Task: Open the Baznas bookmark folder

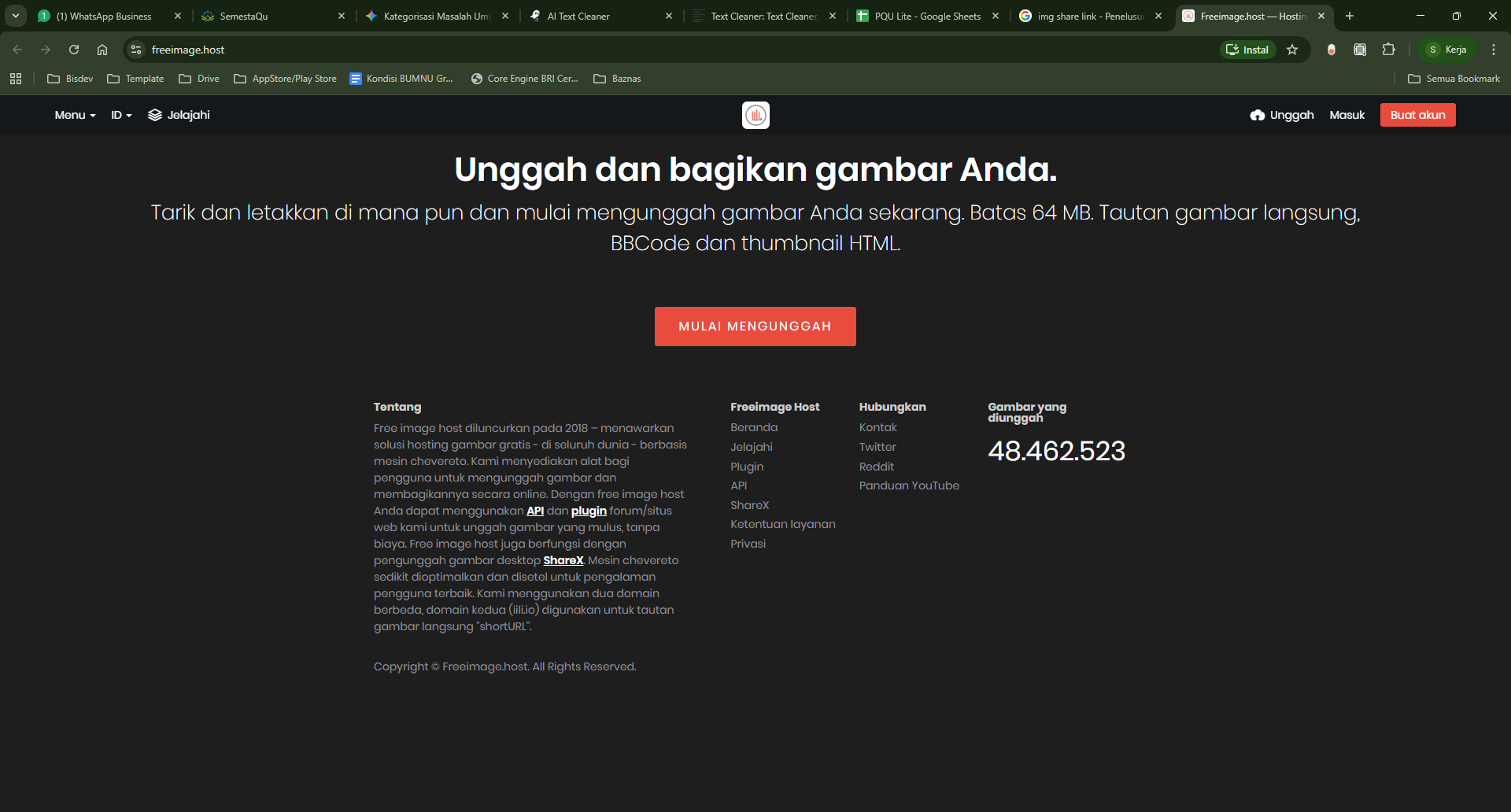Action: coord(617,79)
